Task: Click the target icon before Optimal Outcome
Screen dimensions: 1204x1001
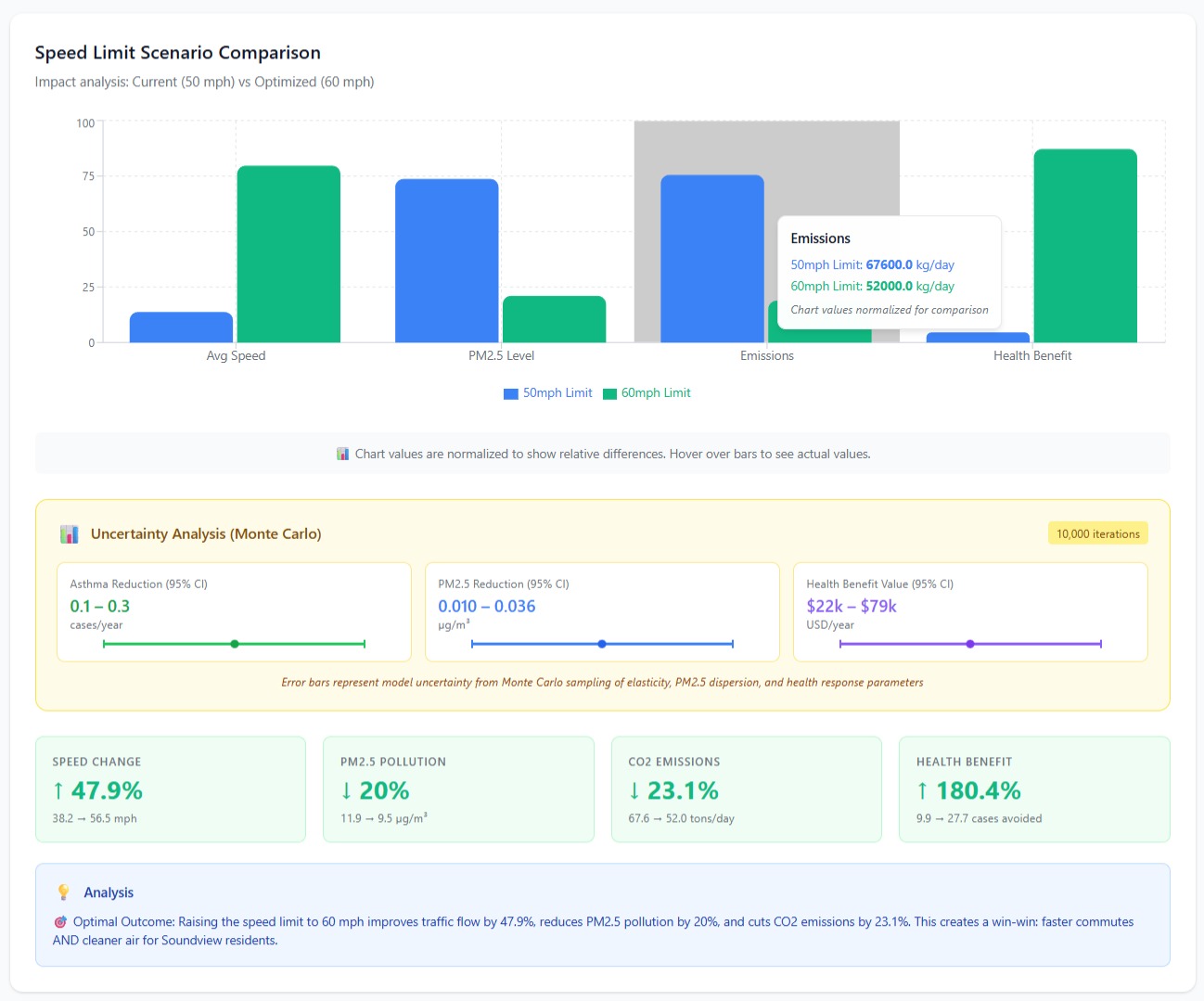Action: click(x=60, y=922)
